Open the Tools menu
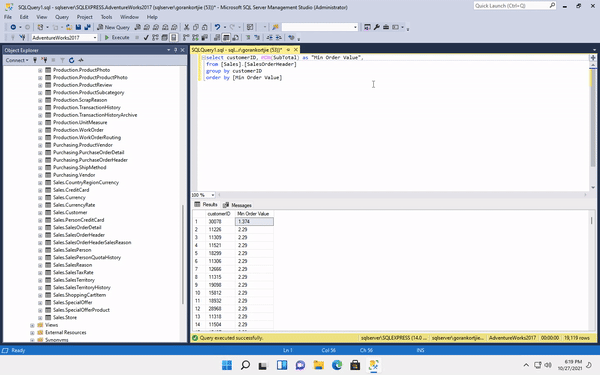 pyautogui.click(x=106, y=17)
